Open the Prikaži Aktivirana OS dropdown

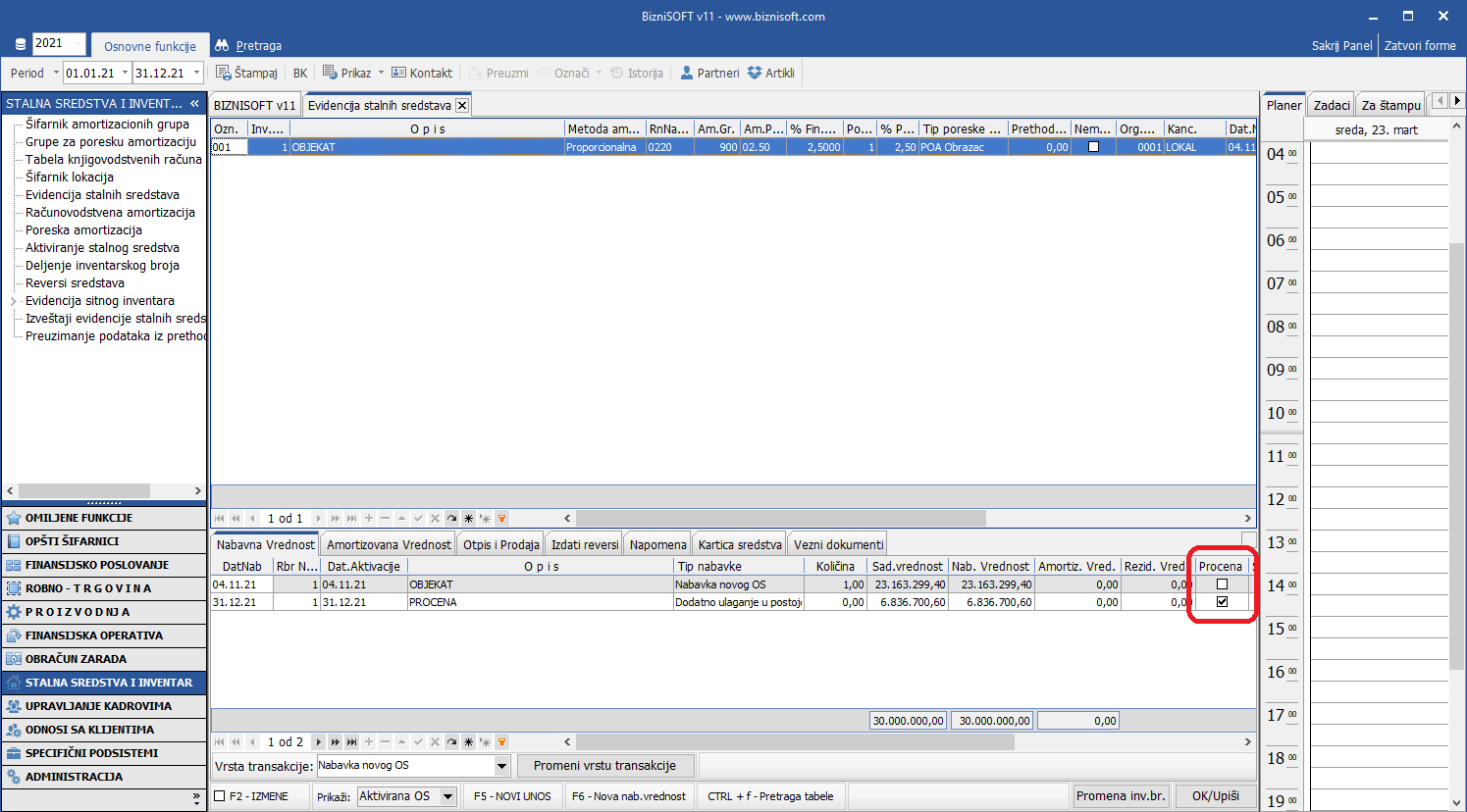point(447,796)
